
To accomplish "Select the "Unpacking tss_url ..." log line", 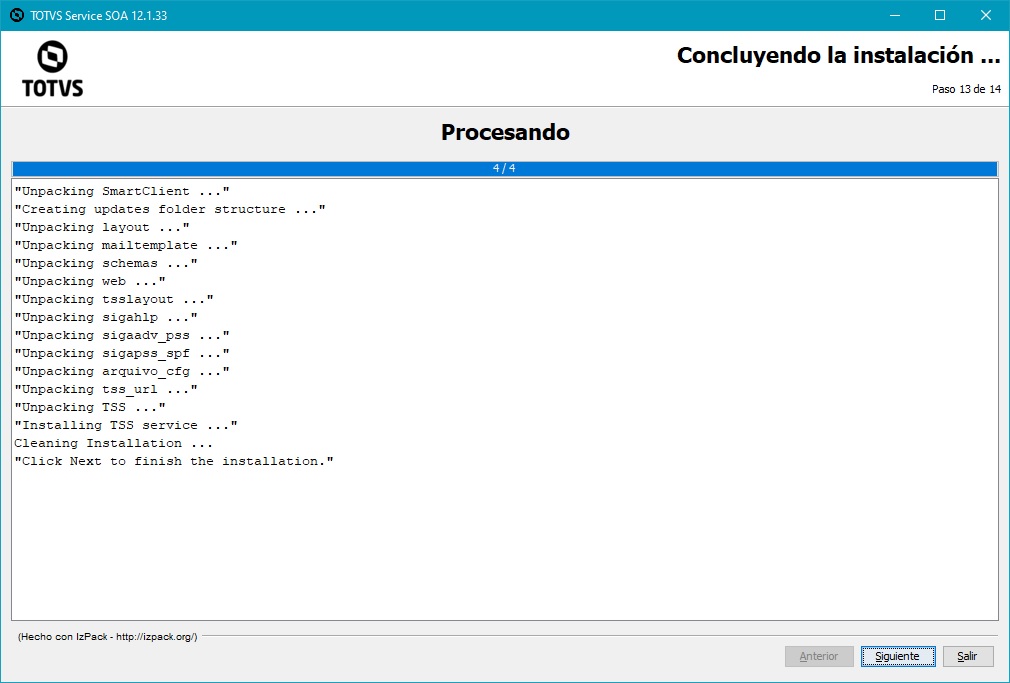I will [x=106, y=390].
